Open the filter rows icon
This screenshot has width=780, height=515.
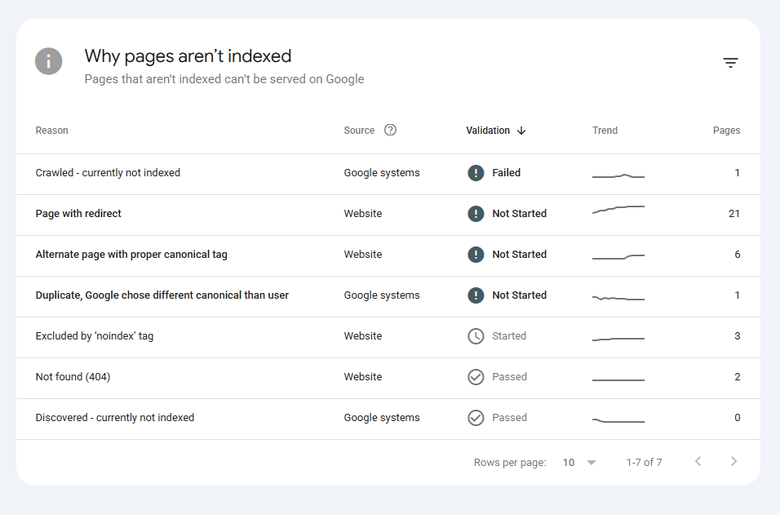(x=730, y=63)
